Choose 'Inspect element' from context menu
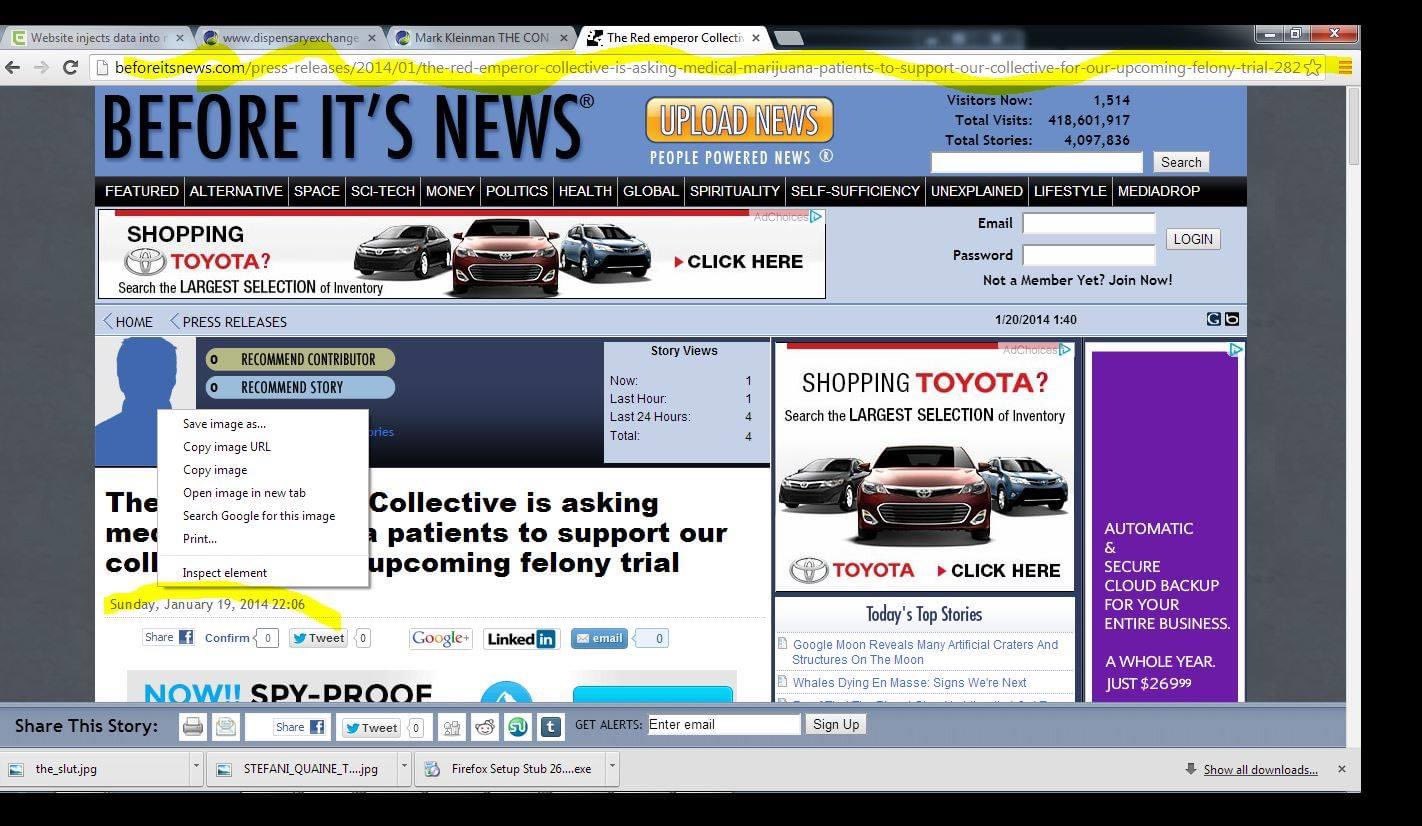This screenshot has width=1422, height=826. (263, 573)
